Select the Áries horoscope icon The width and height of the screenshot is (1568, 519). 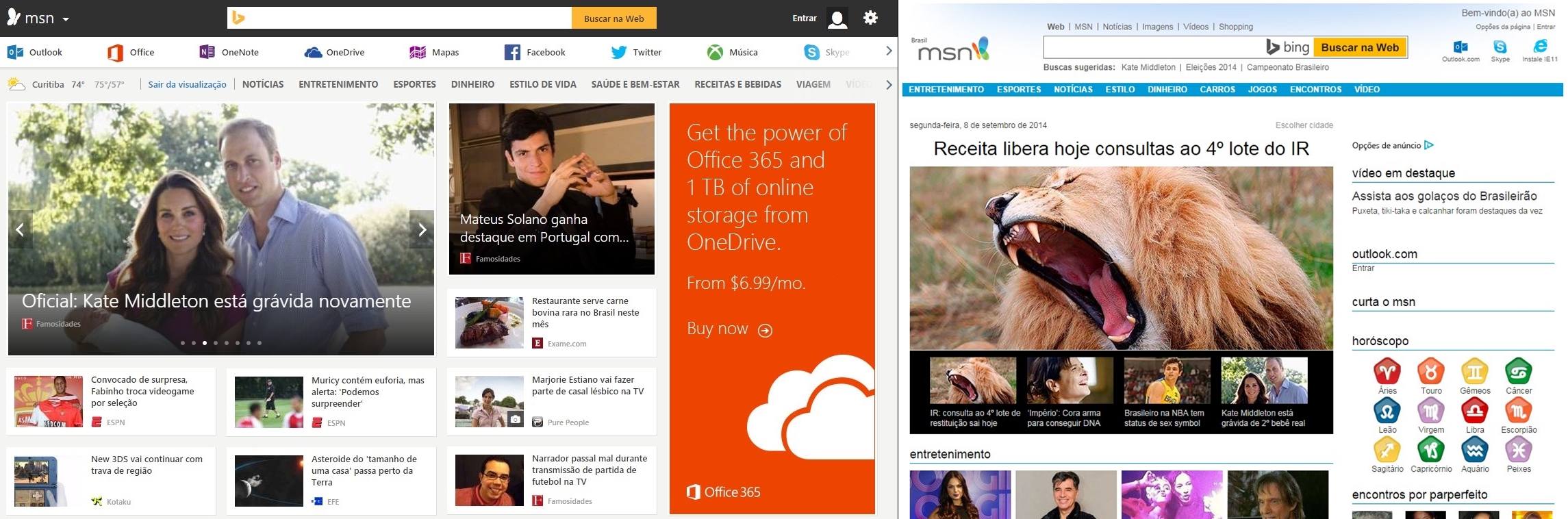coord(1387,371)
